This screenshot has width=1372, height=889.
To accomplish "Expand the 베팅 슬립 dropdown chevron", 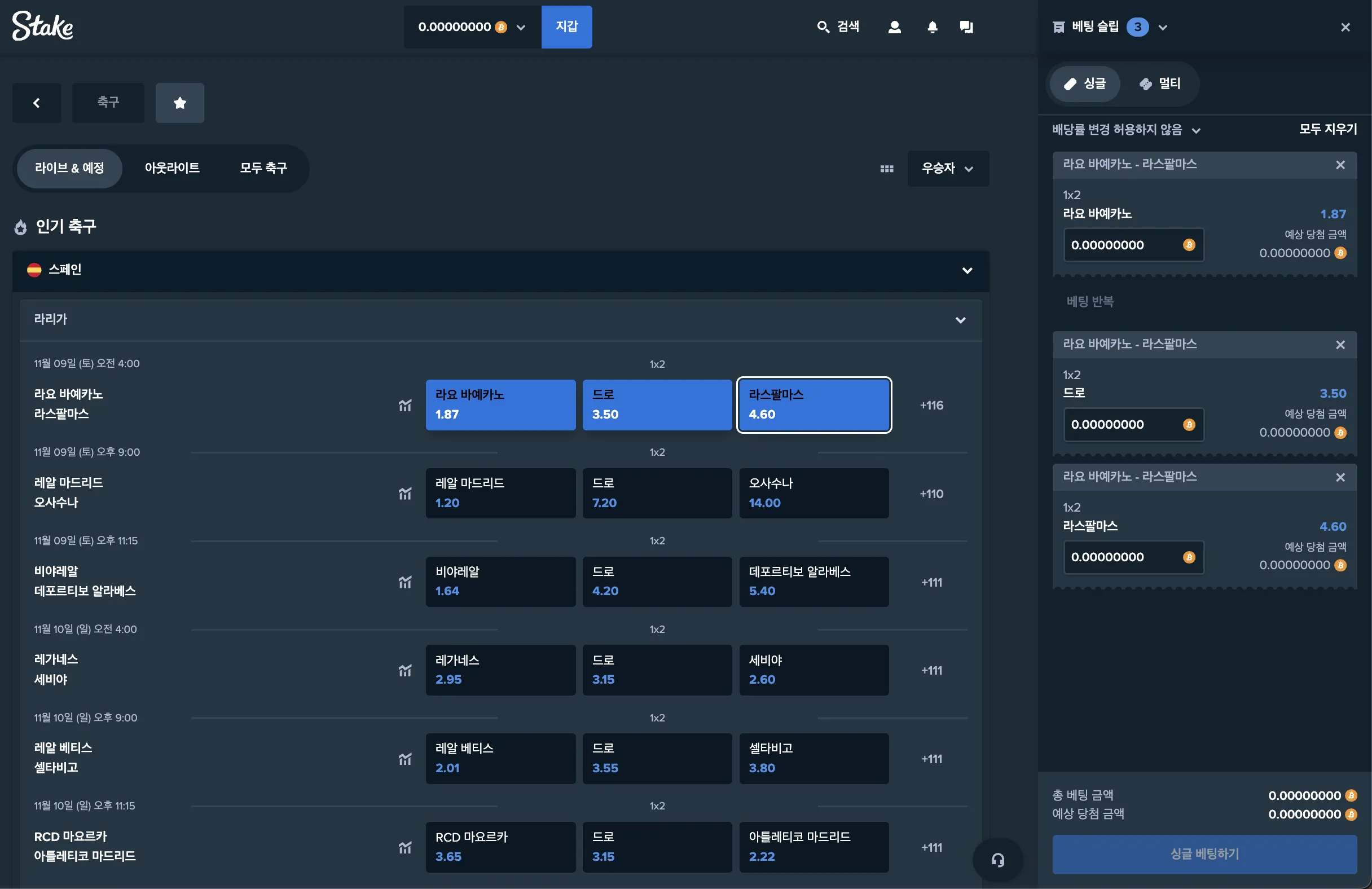I will [x=1163, y=27].
